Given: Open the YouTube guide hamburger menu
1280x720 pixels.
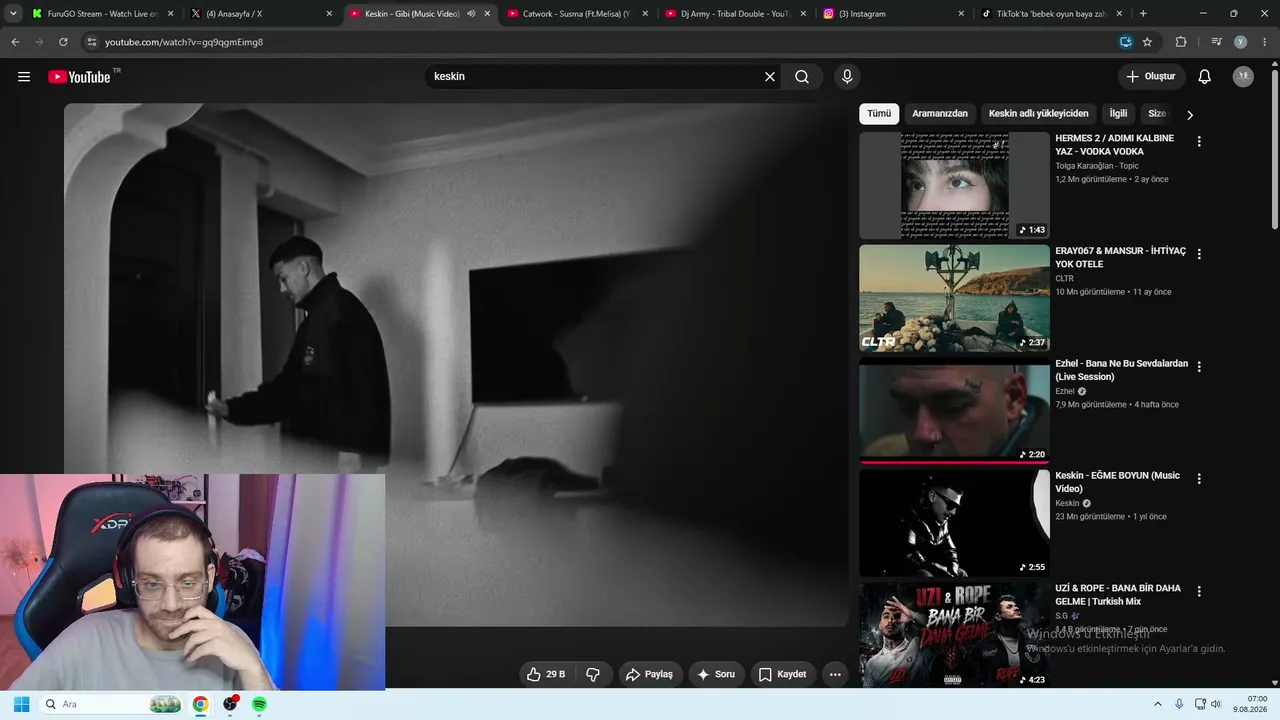Looking at the screenshot, I should tap(24, 77).
